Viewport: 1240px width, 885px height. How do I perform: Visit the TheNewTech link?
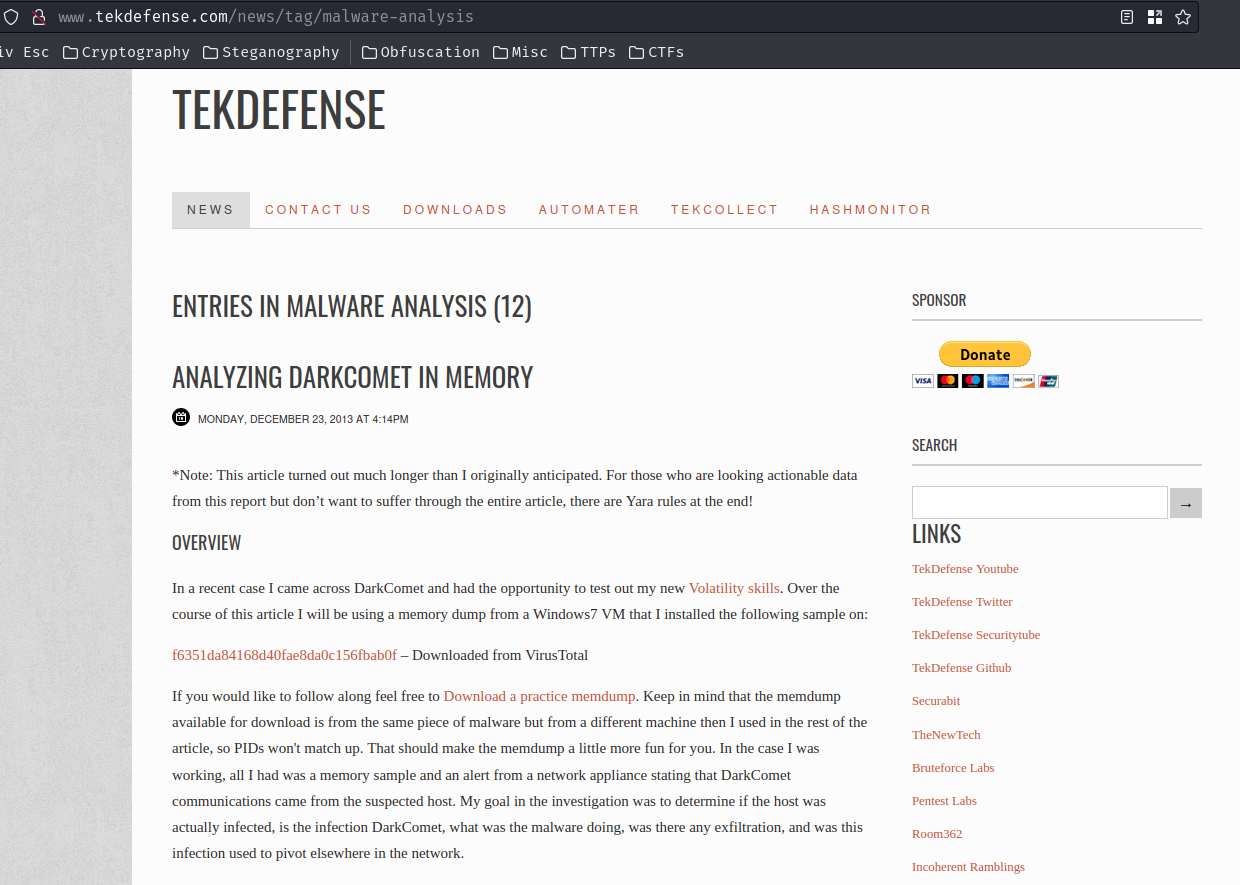(946, 734)
